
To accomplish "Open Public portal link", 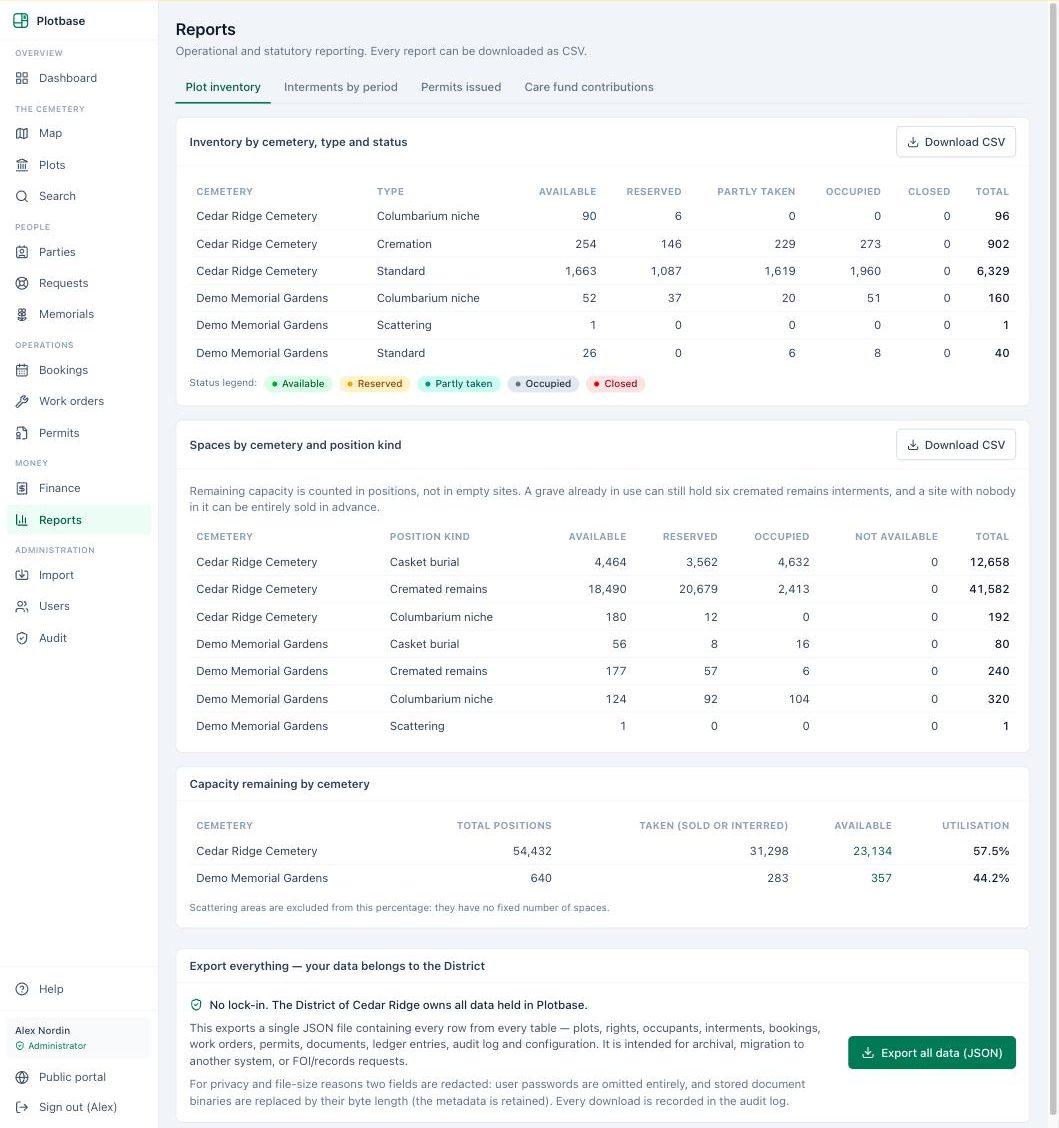I will pos(72,1076).
